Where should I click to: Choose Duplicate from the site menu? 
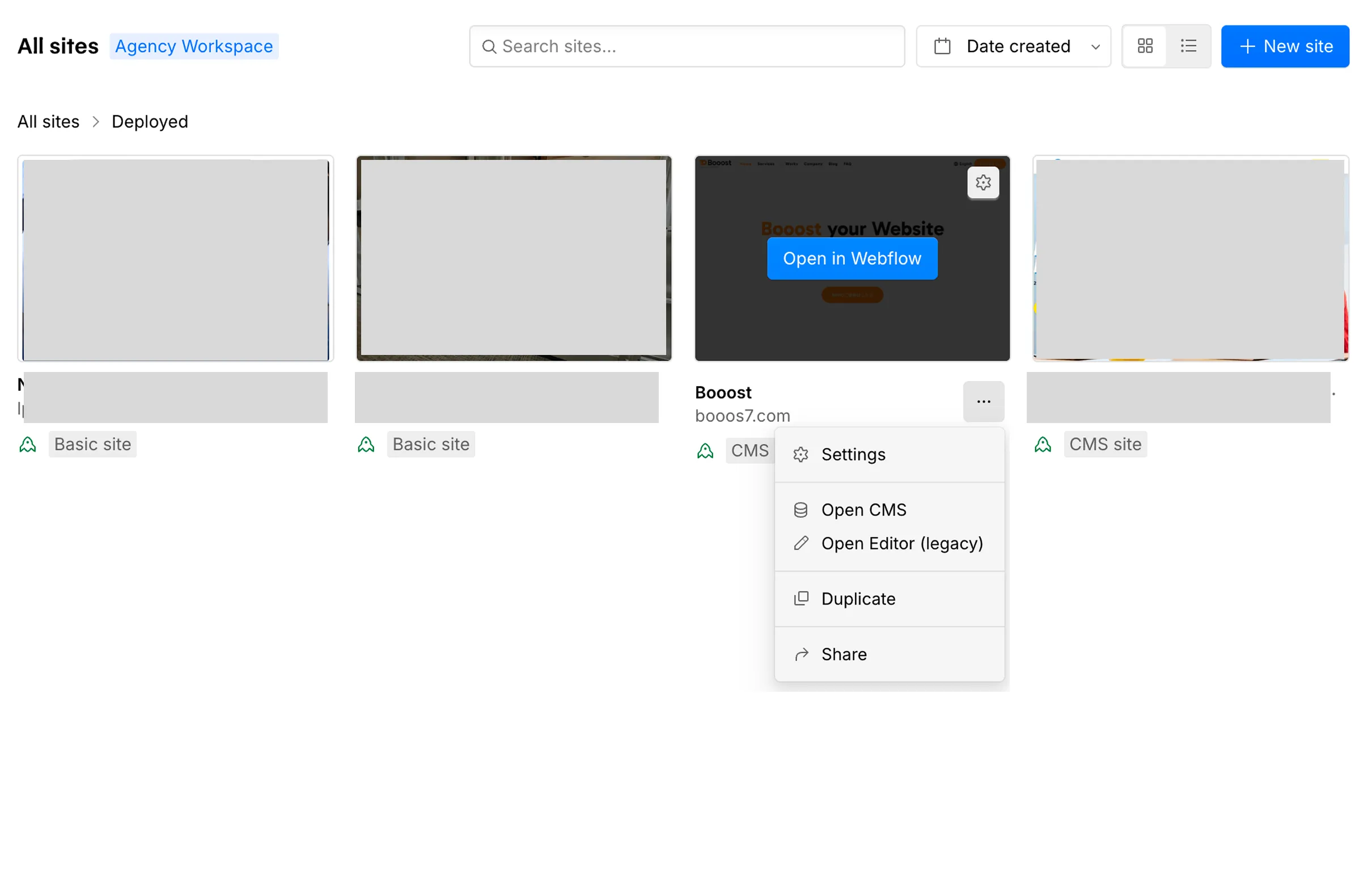[890, 599]
